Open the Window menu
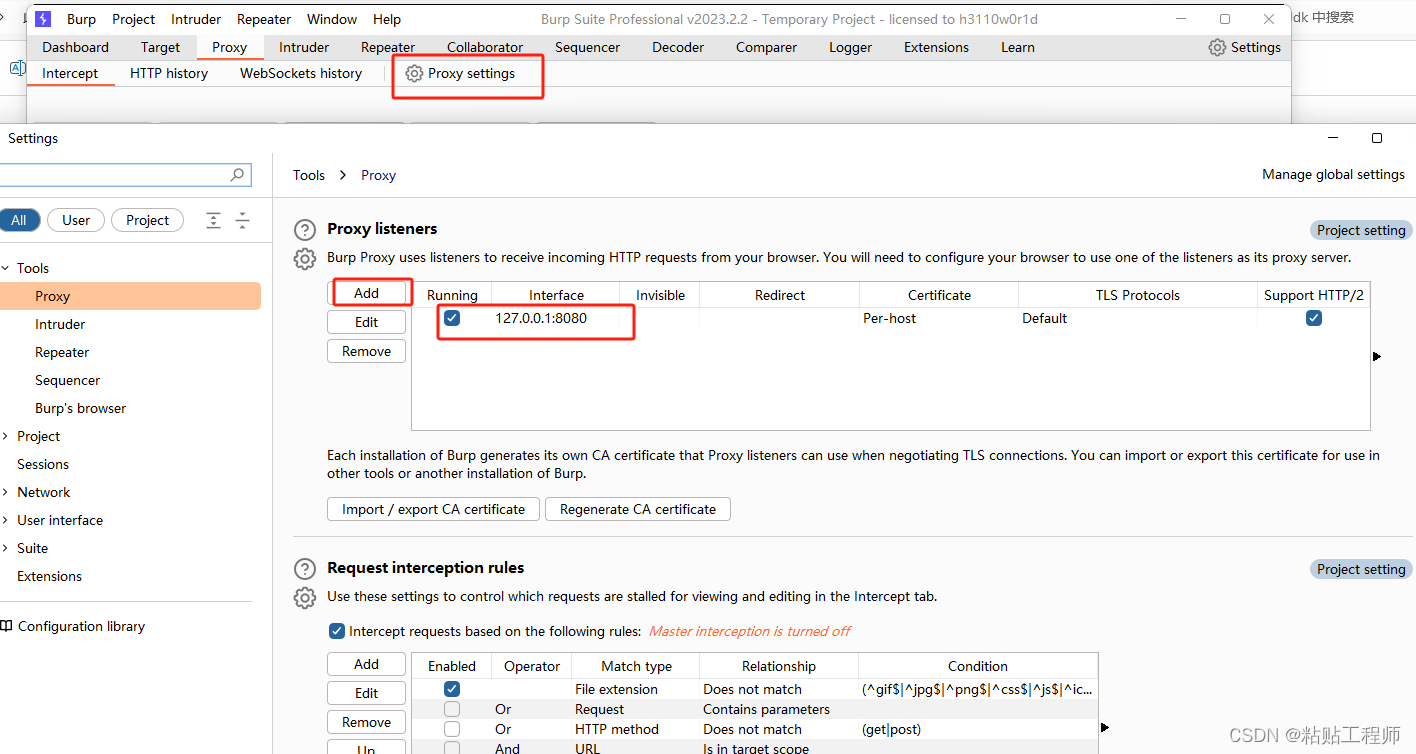Screen dimensions: 1416x754 coord(332,19)
